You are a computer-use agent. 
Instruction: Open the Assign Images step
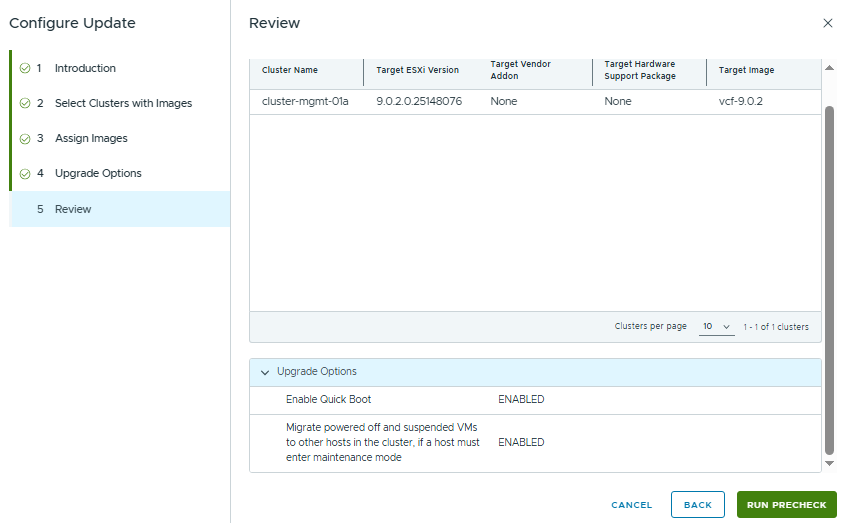pos(91,139)
